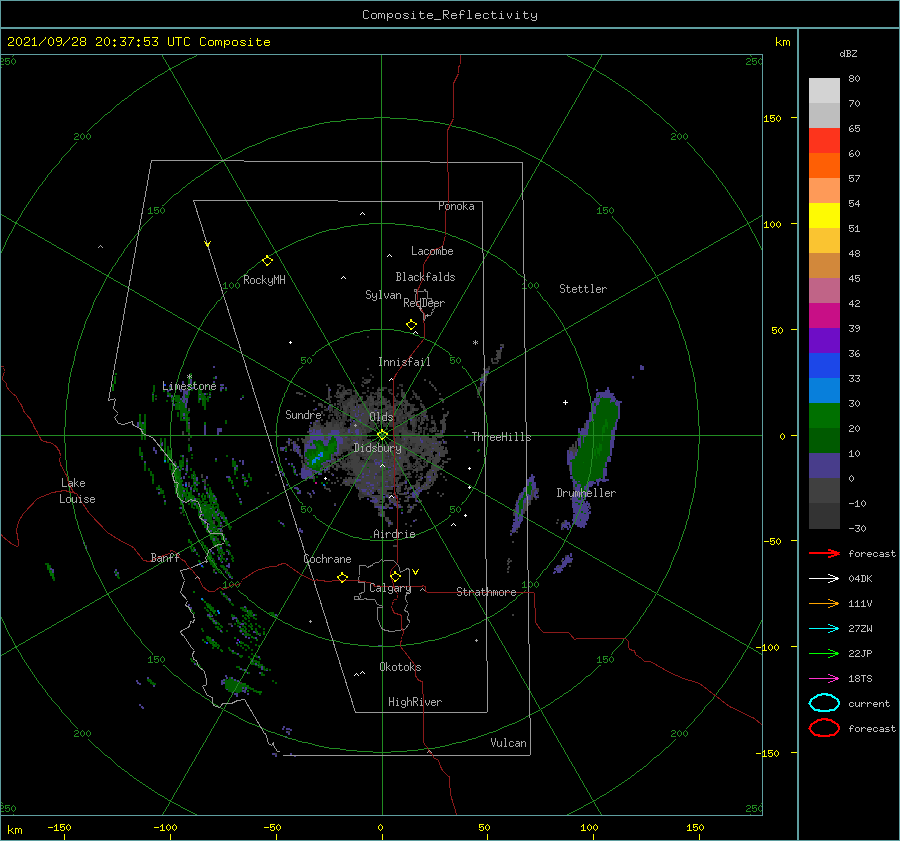The image size is (900, 841).
Task: Pick the red 60–65 dBZ swatch
Action: (824, 141)
